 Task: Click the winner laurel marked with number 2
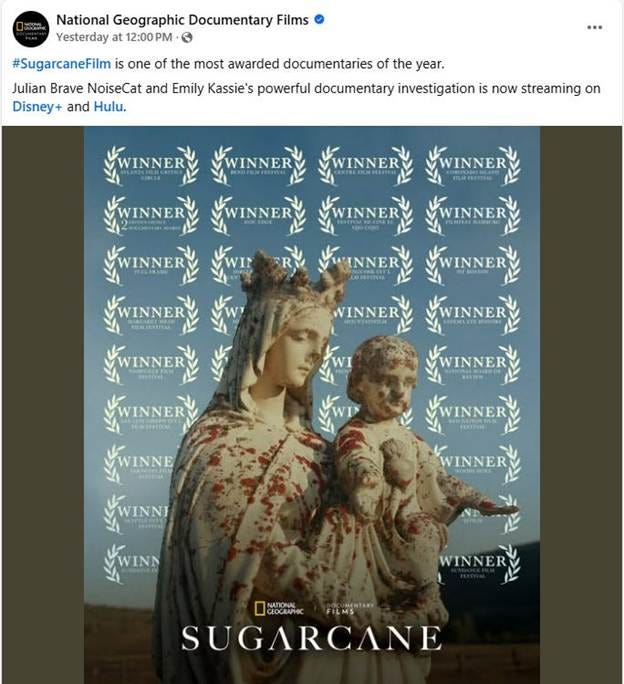tap(151, 215)
